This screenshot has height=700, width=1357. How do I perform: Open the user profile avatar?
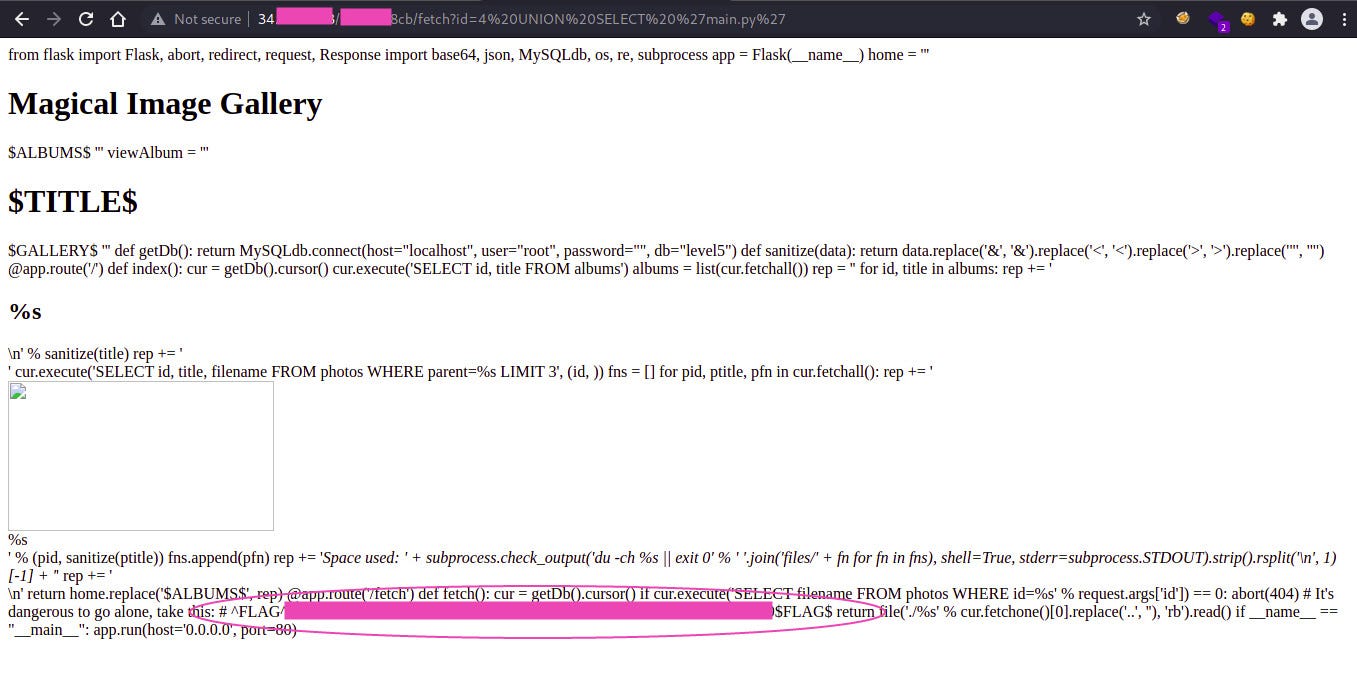point(1312,19)
